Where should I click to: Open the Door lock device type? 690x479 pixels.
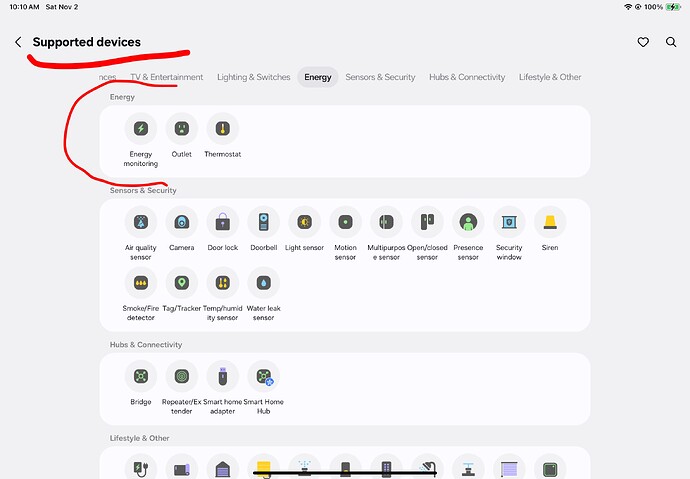pos(223,222)
